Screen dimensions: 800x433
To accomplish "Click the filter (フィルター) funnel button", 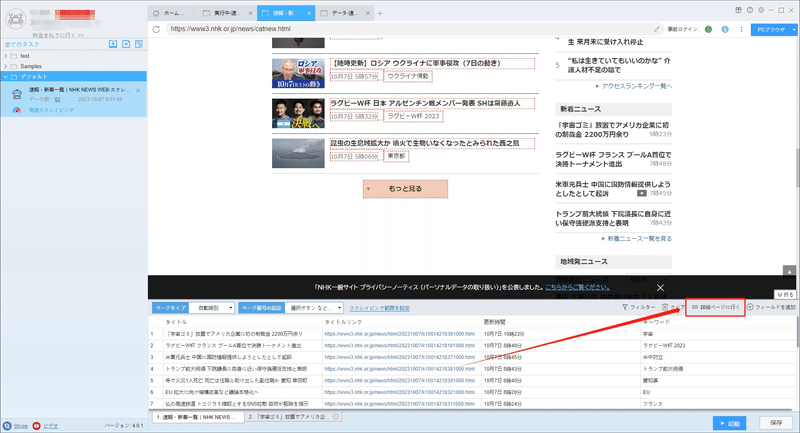I will point(638,307).
